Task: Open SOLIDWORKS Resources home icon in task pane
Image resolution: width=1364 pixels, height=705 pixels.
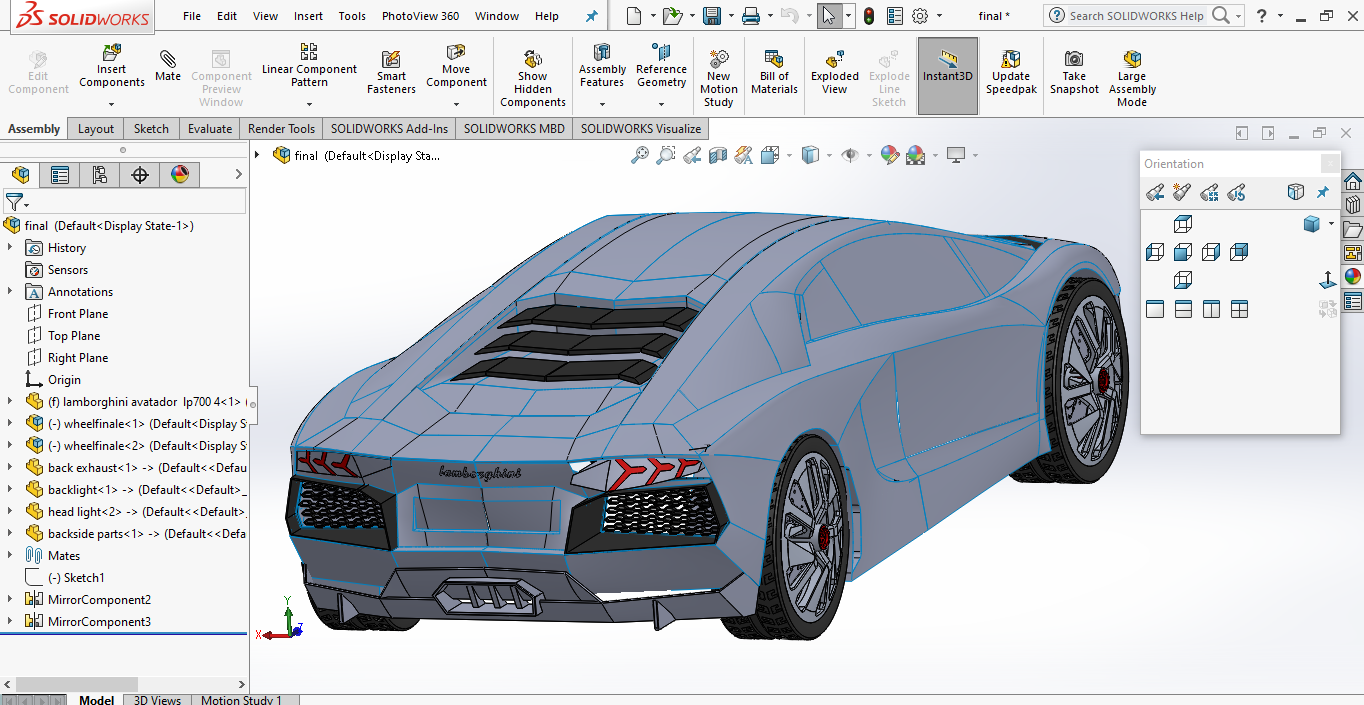Action: [x=1353, y=181]
